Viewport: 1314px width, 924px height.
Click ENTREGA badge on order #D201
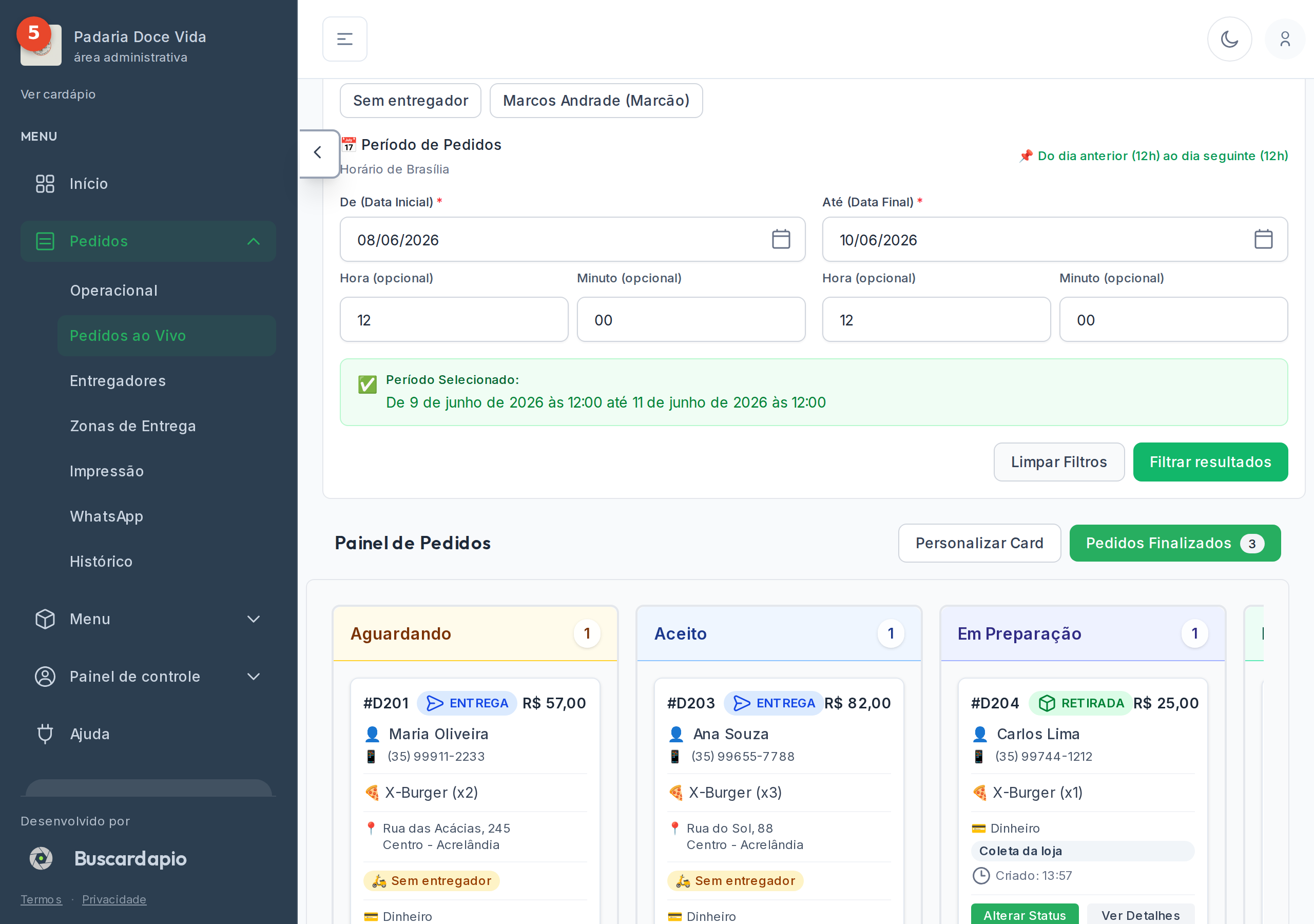(x=467, y=703)
